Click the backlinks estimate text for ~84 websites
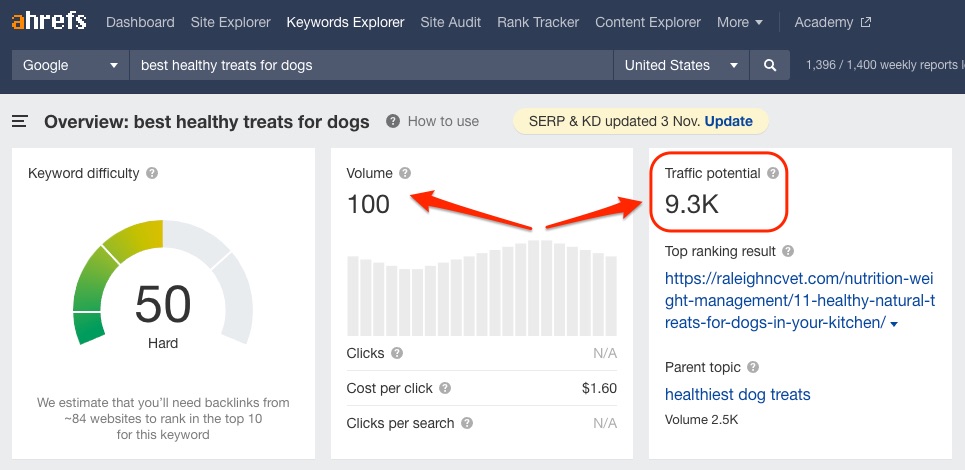Viewport: 965px width, 470px height. click(x=163, y=419)
